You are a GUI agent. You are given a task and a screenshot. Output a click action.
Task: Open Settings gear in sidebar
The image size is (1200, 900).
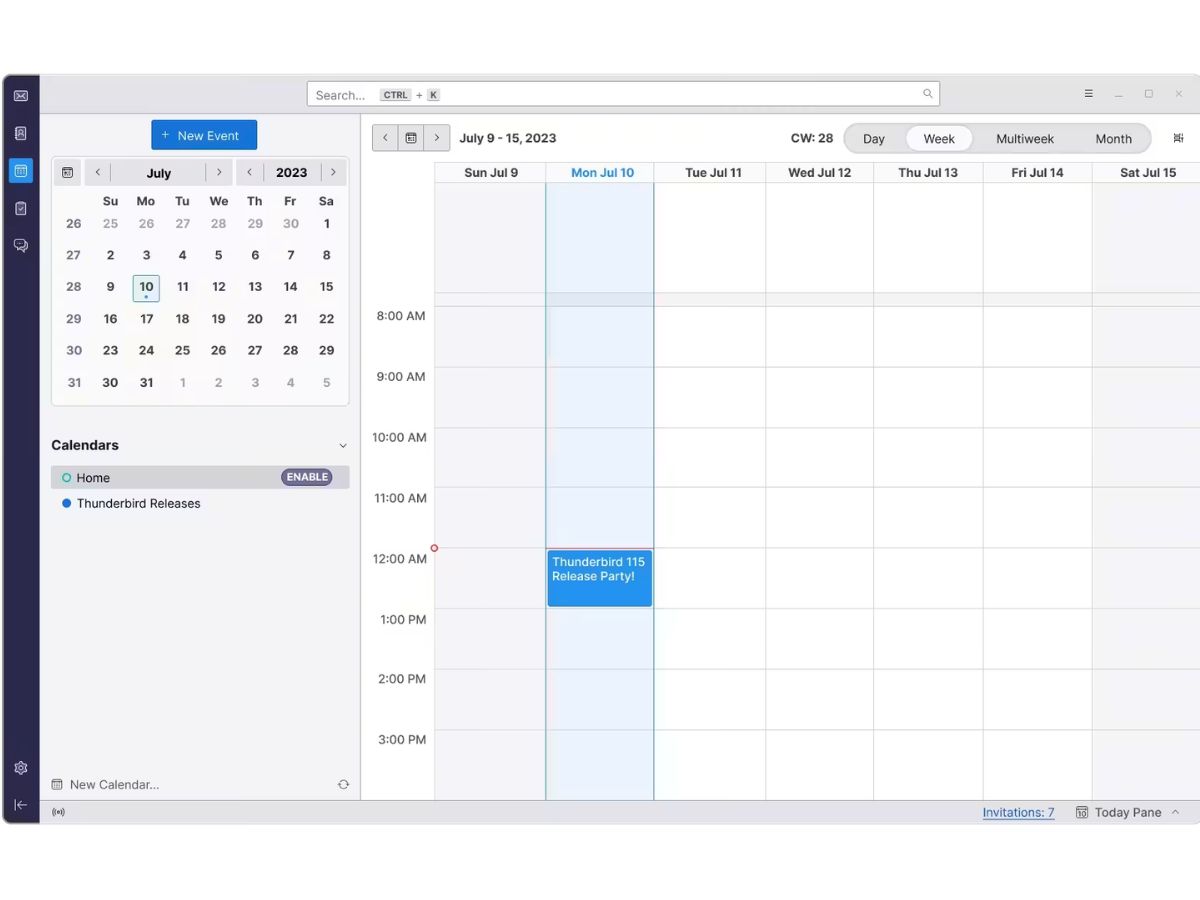21,768
